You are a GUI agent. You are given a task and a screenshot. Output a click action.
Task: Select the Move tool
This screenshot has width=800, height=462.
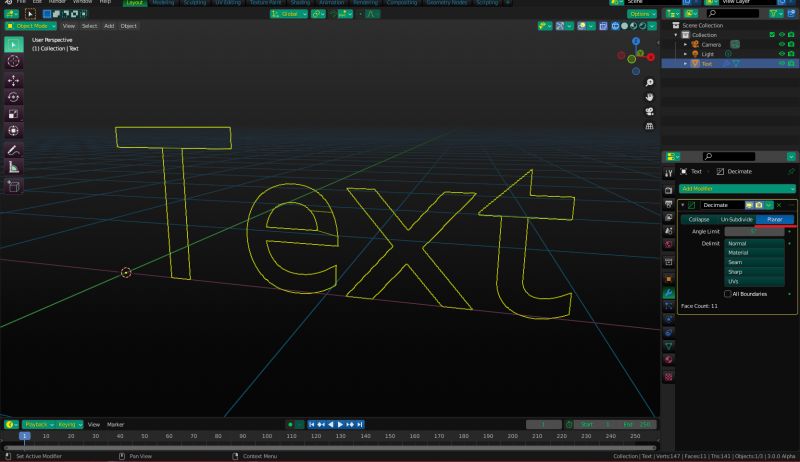pyautogui.click(x=14, y=81)
